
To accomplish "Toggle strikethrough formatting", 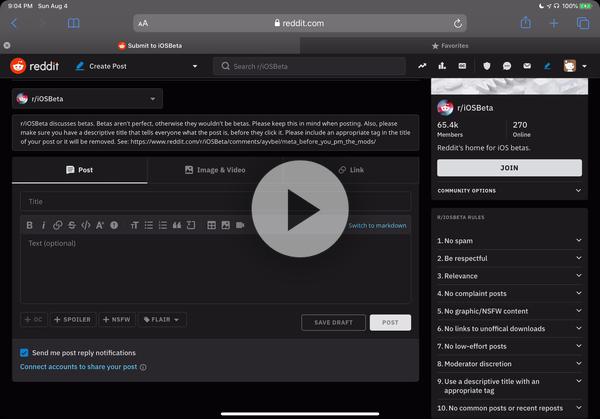I will coord(72,225).
